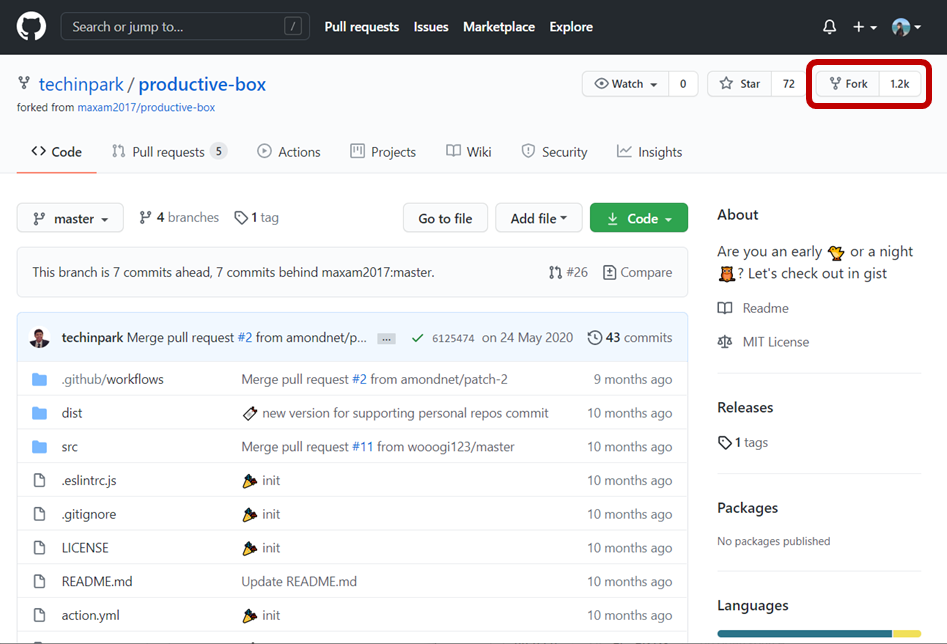Open Update README.md commit message
Image resolution: width=947 pixels, height=644 pixels.
point(299,582)
